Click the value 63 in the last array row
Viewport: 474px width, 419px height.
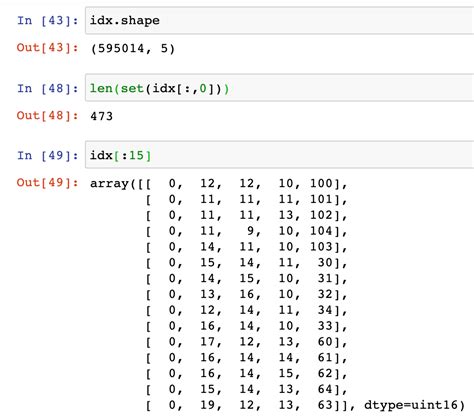pos(325,405)
